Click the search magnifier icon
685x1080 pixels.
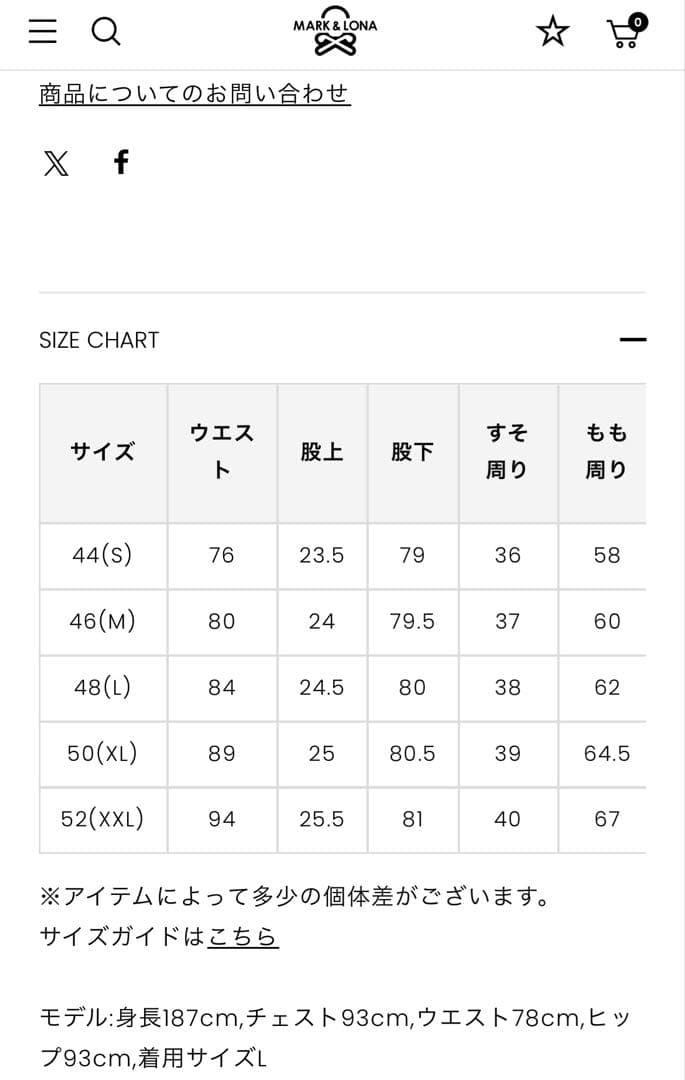107,31
